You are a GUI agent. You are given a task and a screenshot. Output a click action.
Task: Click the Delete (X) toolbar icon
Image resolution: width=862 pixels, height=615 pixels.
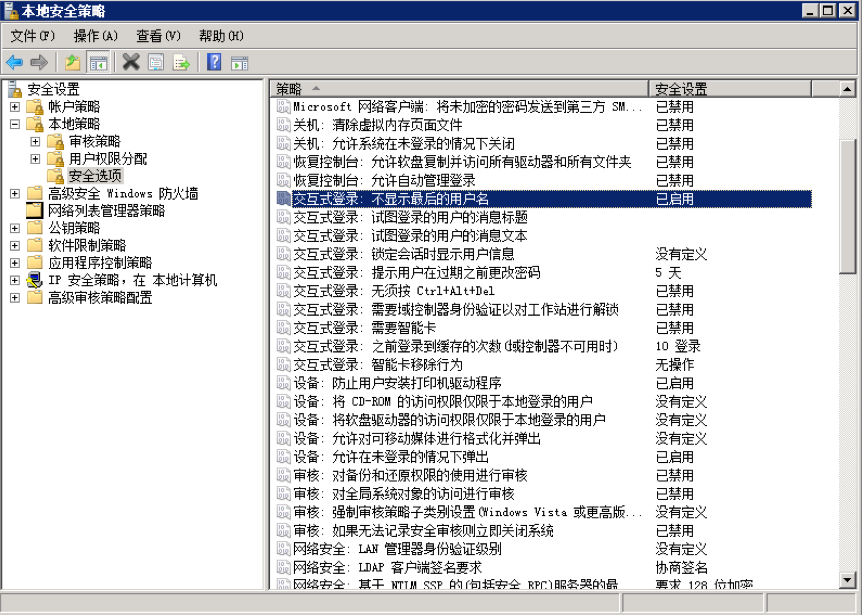click(131, 62)
